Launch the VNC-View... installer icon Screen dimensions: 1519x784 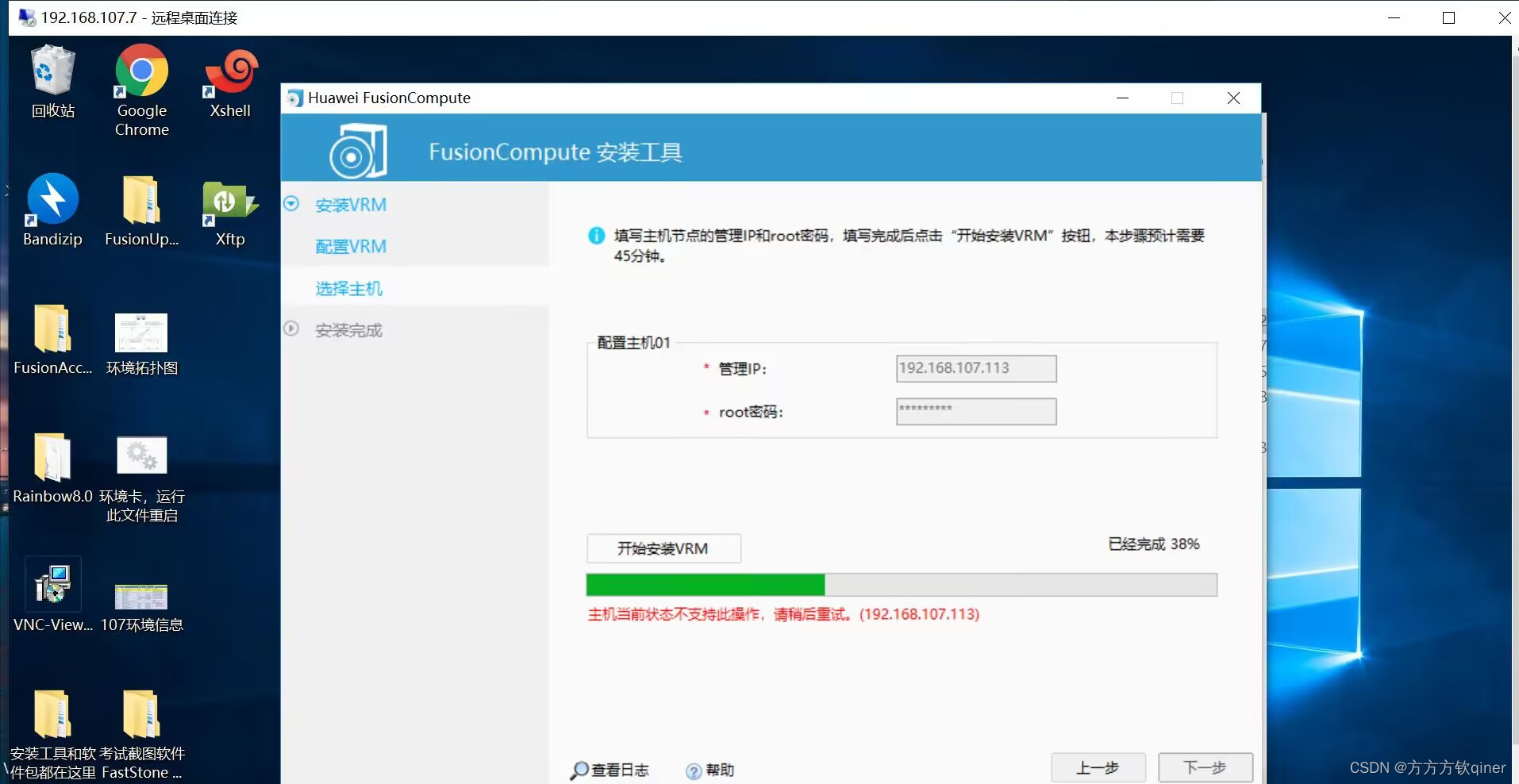tap(52, 596)
